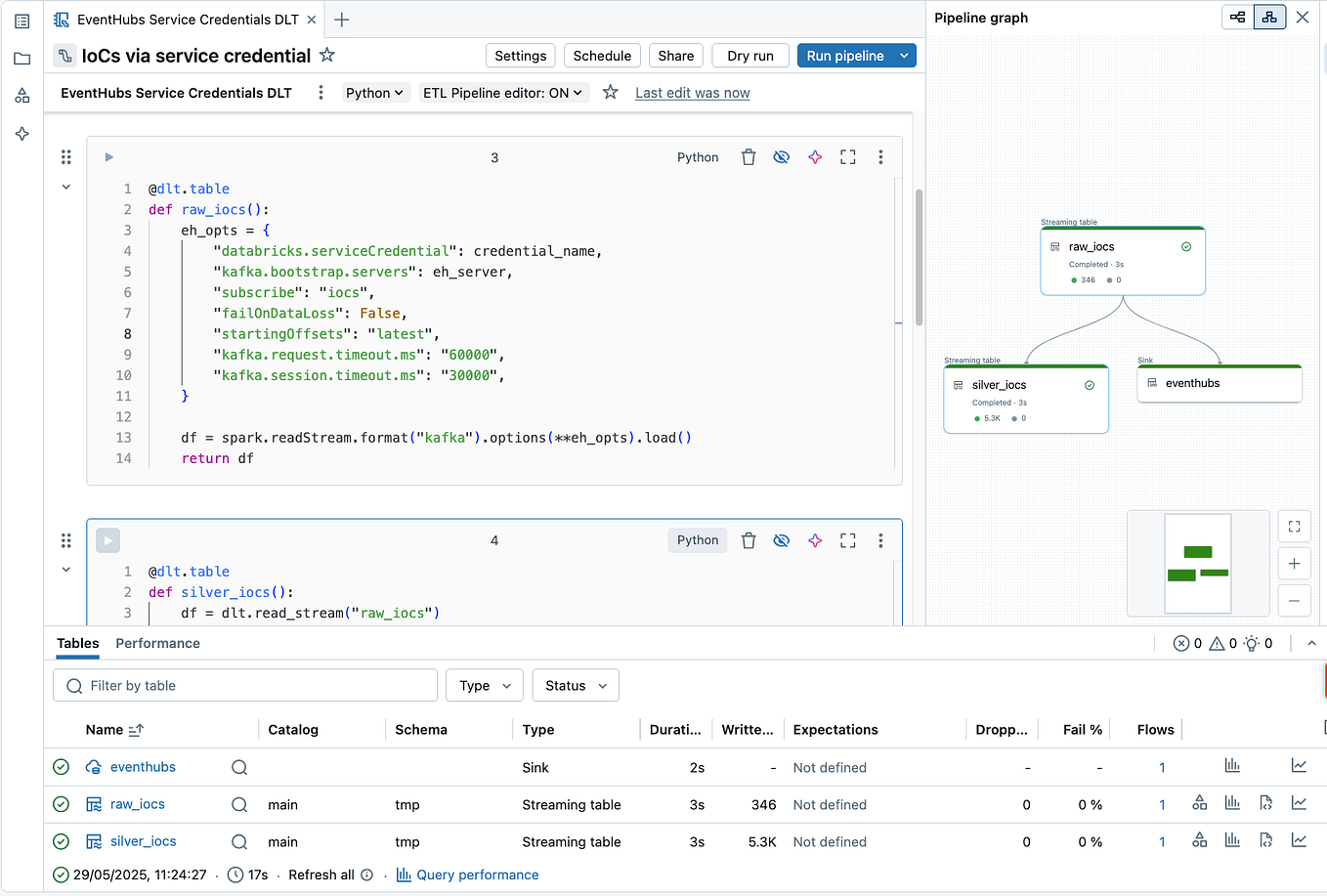This screenshot has width=1327, height=896.
Task: Run the silver_iocs cell with the play icon
Action: tap(107, 539)
